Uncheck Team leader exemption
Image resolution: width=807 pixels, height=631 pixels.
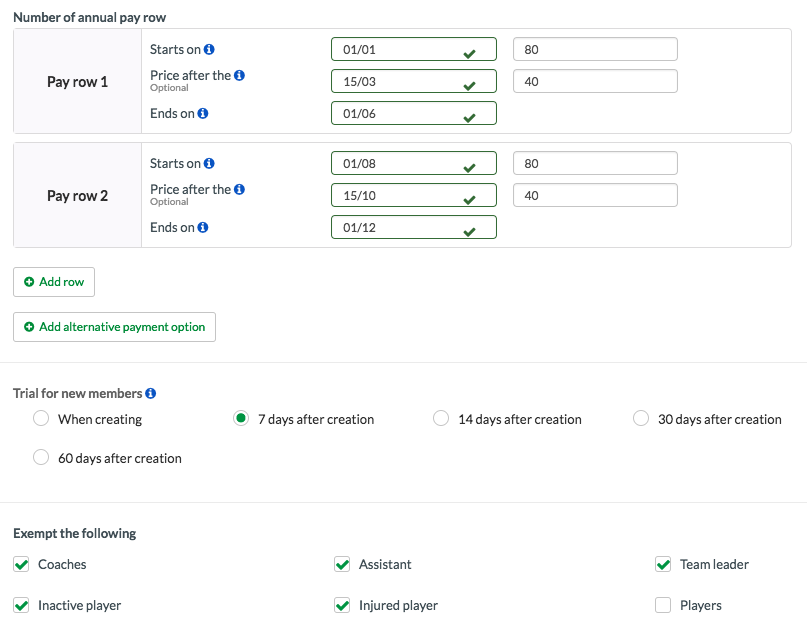click(663, 564)
